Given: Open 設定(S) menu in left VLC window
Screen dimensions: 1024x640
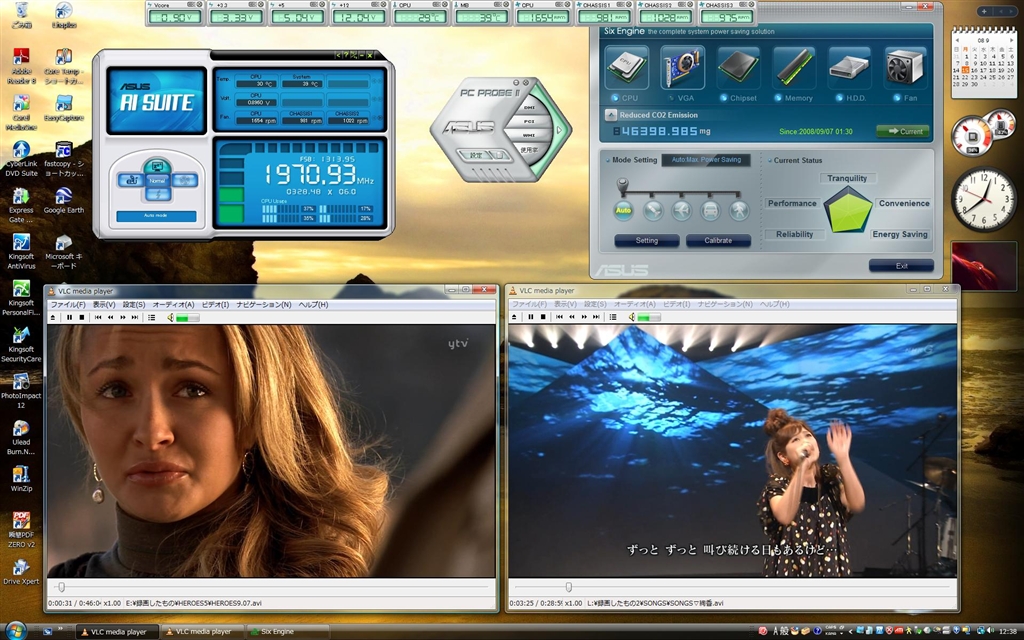Looking at the screenshot, I should 134,304.
